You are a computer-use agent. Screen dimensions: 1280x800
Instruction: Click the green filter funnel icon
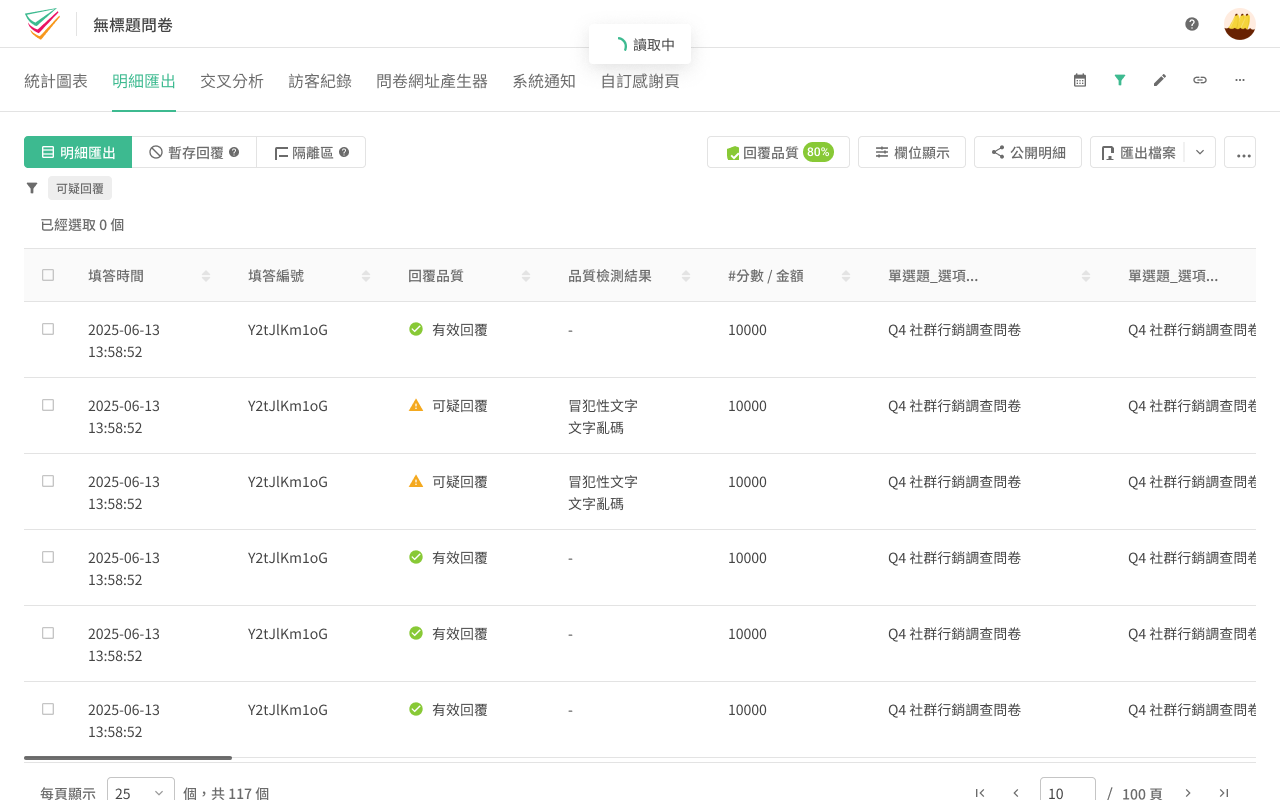(x=1120, y=80)
